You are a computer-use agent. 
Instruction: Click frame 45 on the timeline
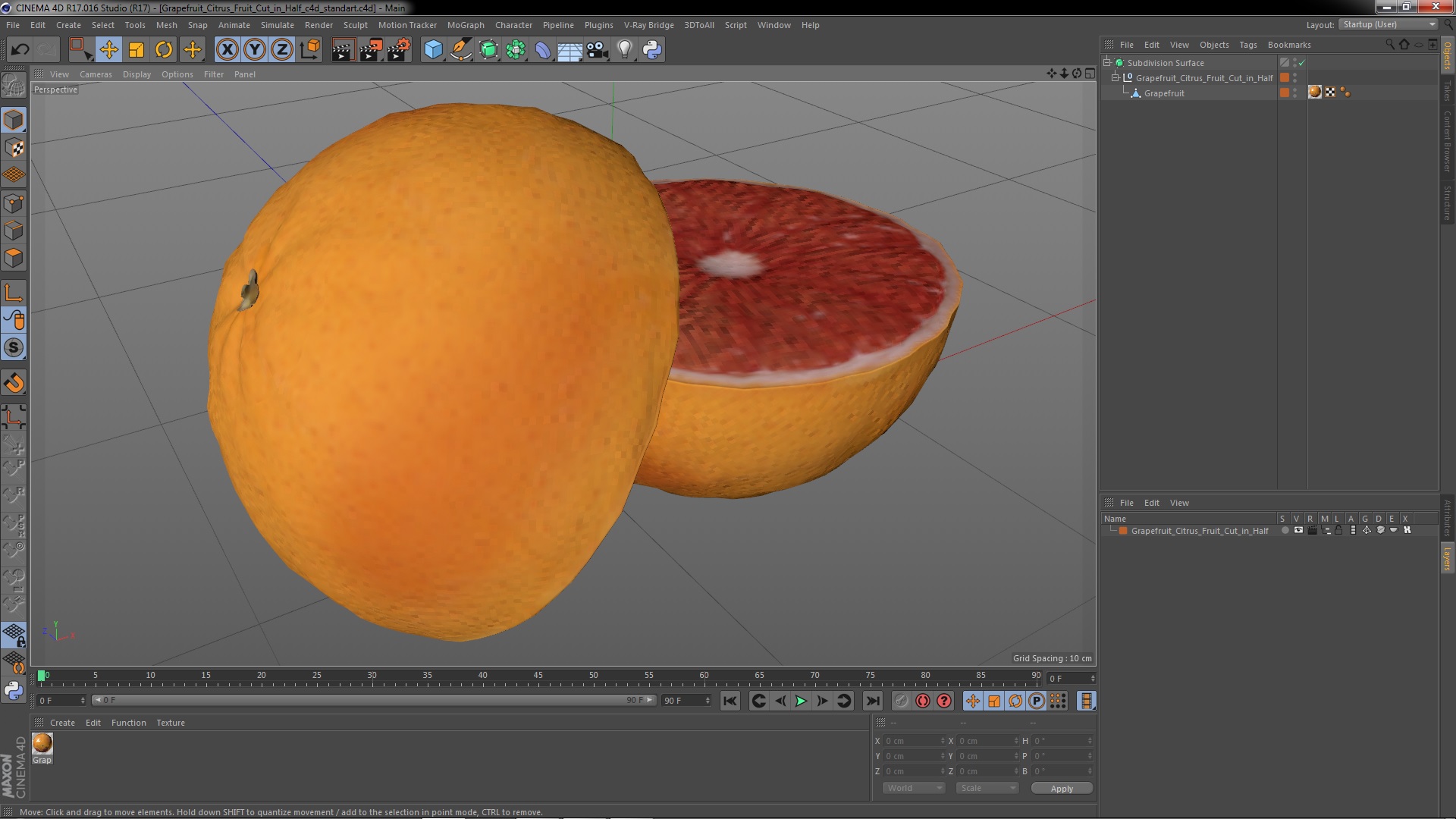(x=538, y=676)
